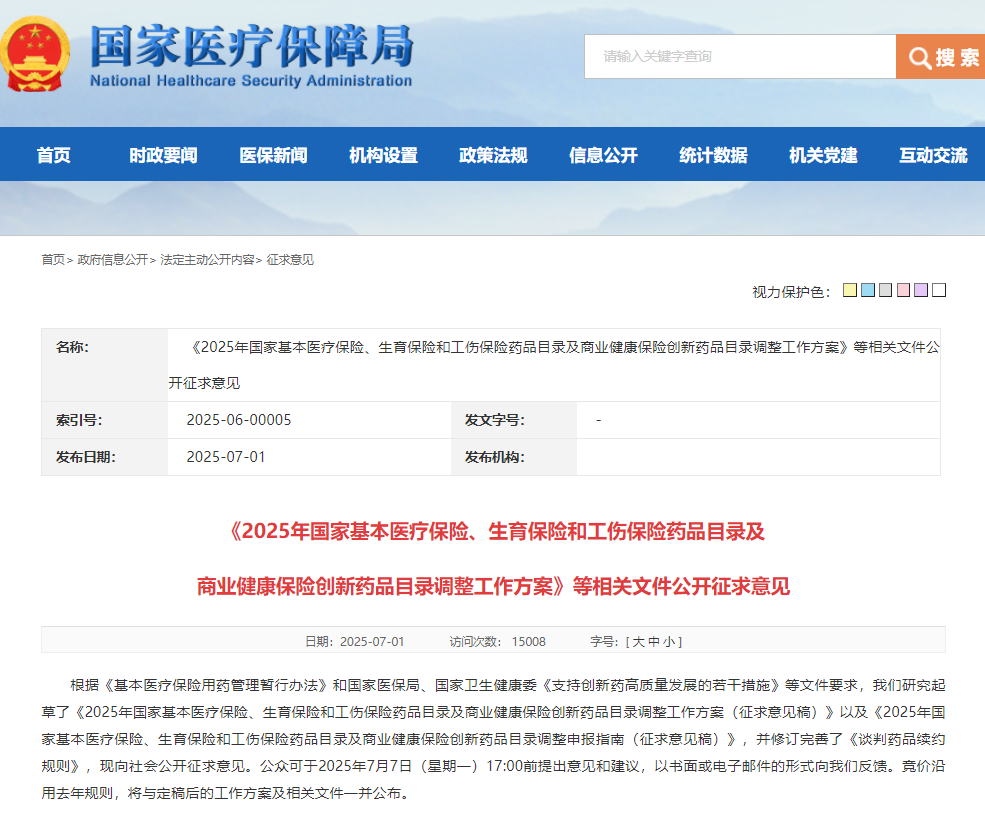
Task: Click the national emblem logo
Action: point(36,53)
